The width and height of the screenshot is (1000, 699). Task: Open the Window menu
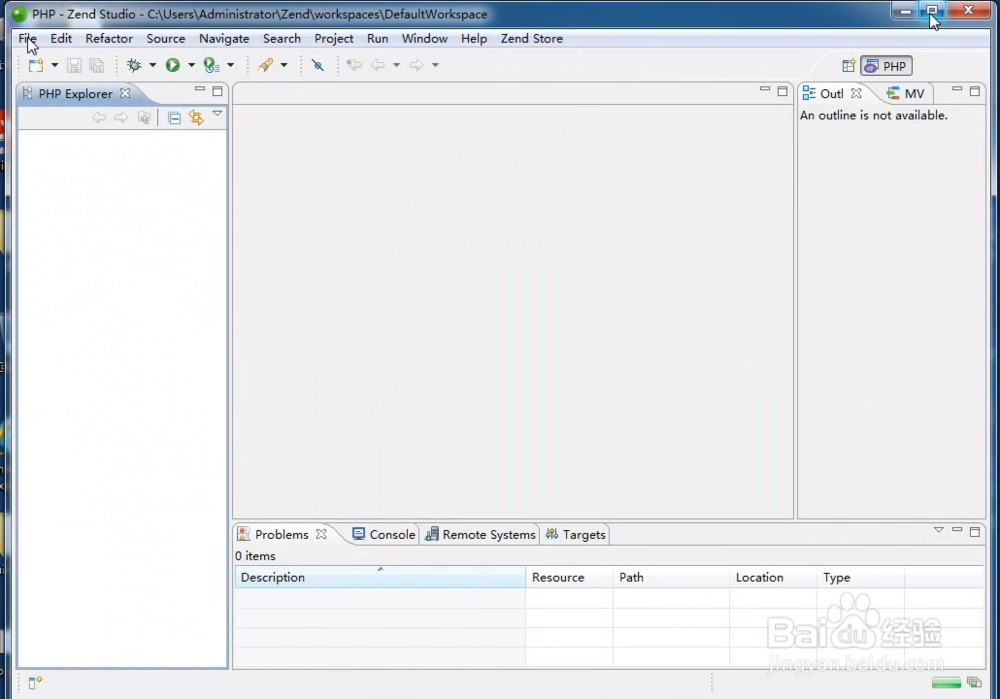[425, 38]
